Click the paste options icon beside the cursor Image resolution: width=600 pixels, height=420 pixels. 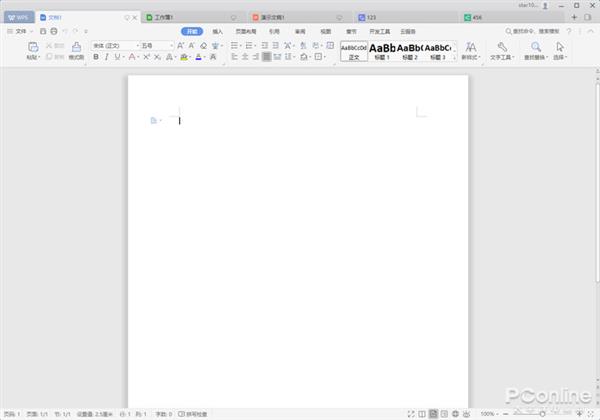click(153, 120)
